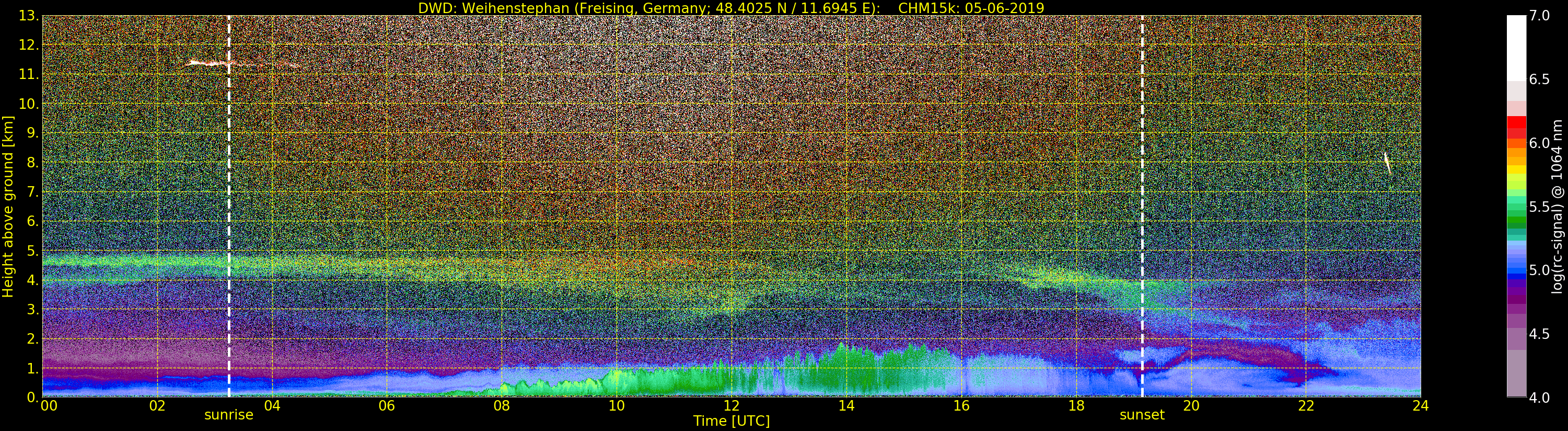Screen dimensions: 1568x431
Task: Click the 'Height above ground [km]' axis label
Action: (8, 206)
